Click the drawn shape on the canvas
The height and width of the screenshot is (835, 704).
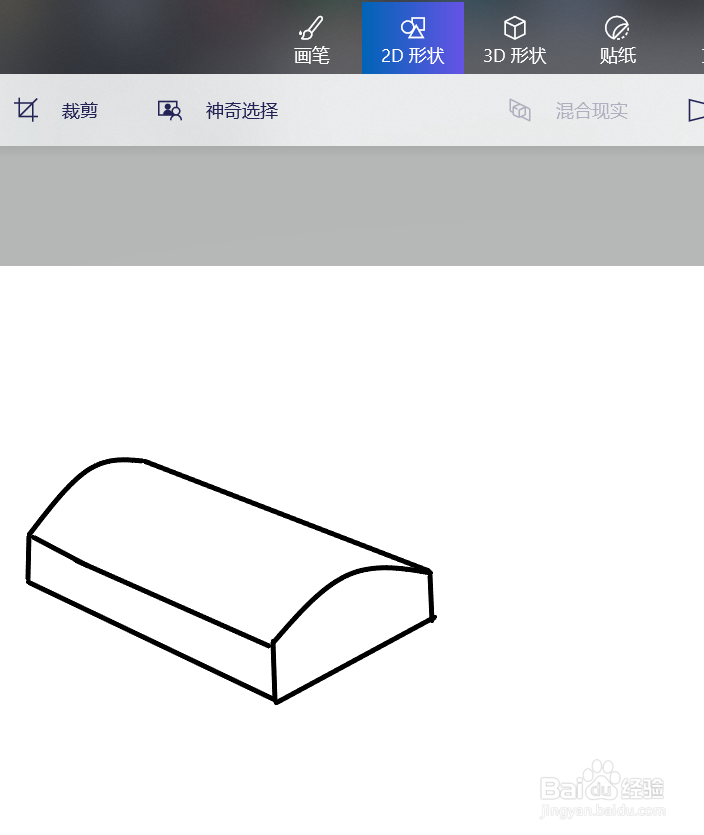(230, 580)
